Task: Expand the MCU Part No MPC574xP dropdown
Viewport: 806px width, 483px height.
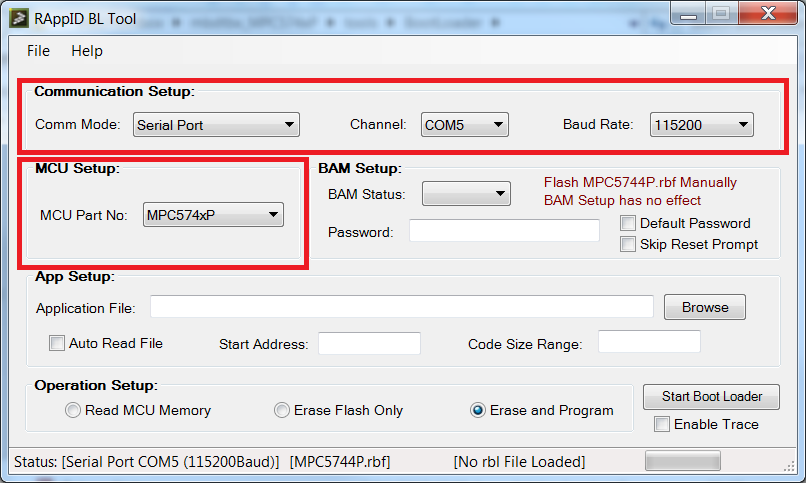Action: [x=213, y=215]
